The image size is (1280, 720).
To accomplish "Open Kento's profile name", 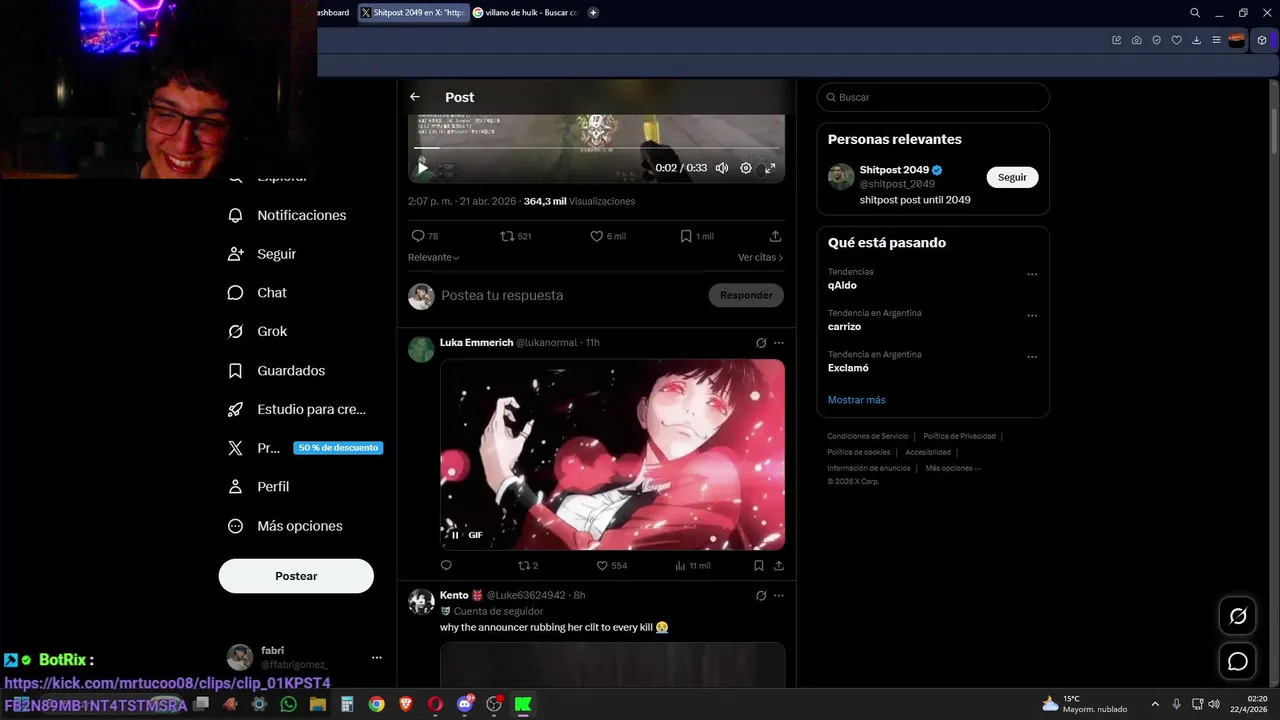I will click(x=454, y=595).
